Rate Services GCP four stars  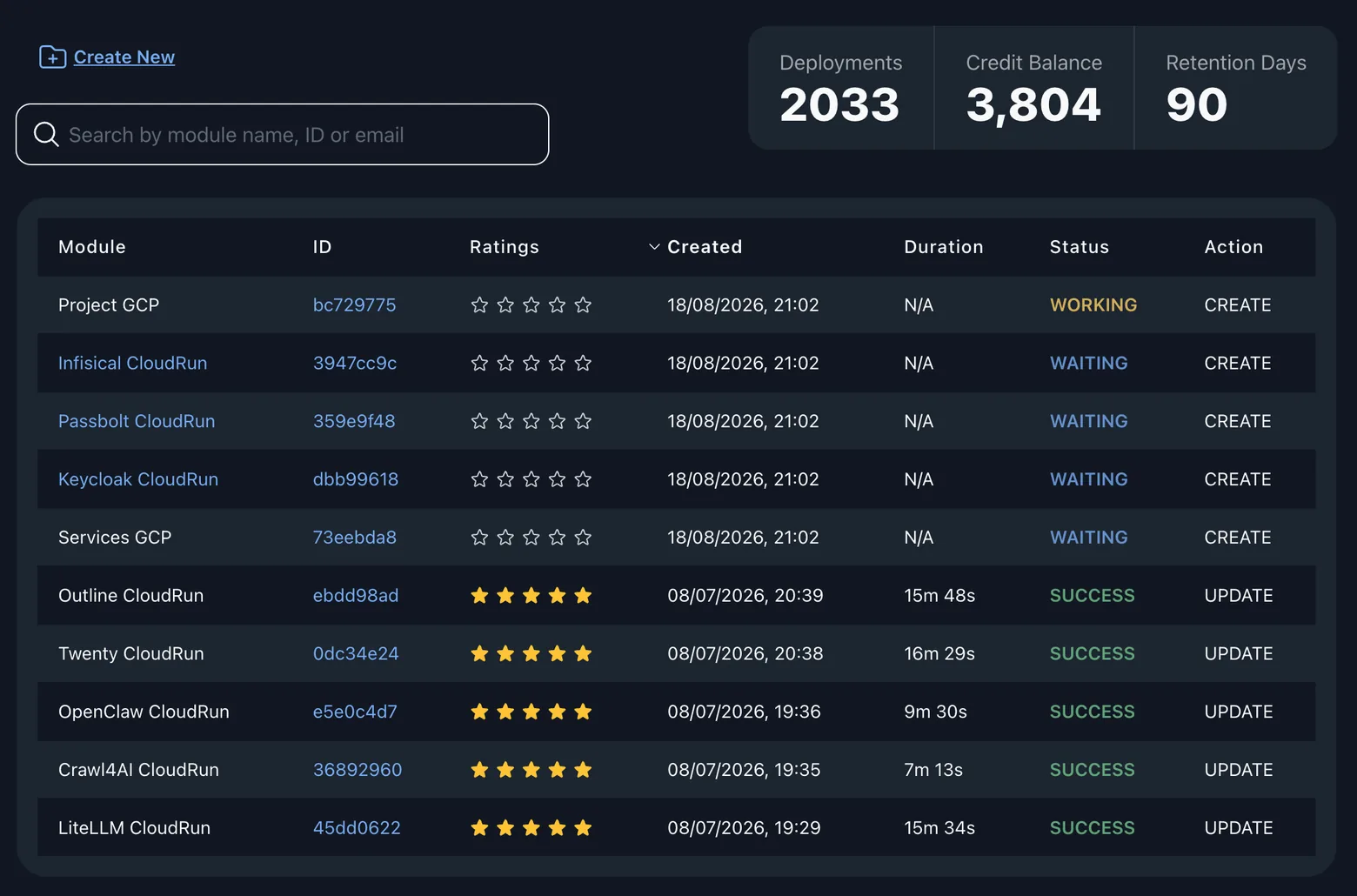click(x=558, y=538)
